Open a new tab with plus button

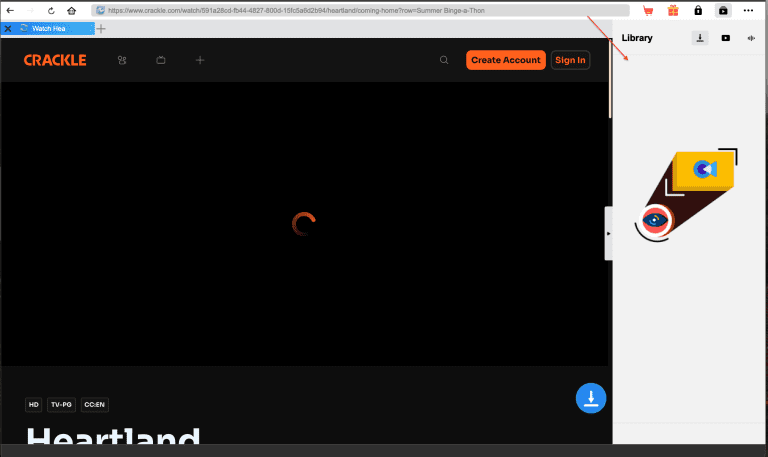(x=100, y=29)
